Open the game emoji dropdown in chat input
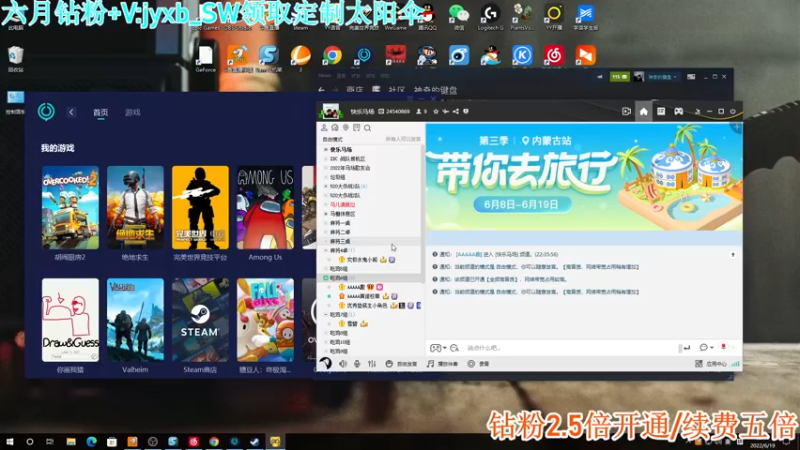800x450 pixels. click(438, 348)
